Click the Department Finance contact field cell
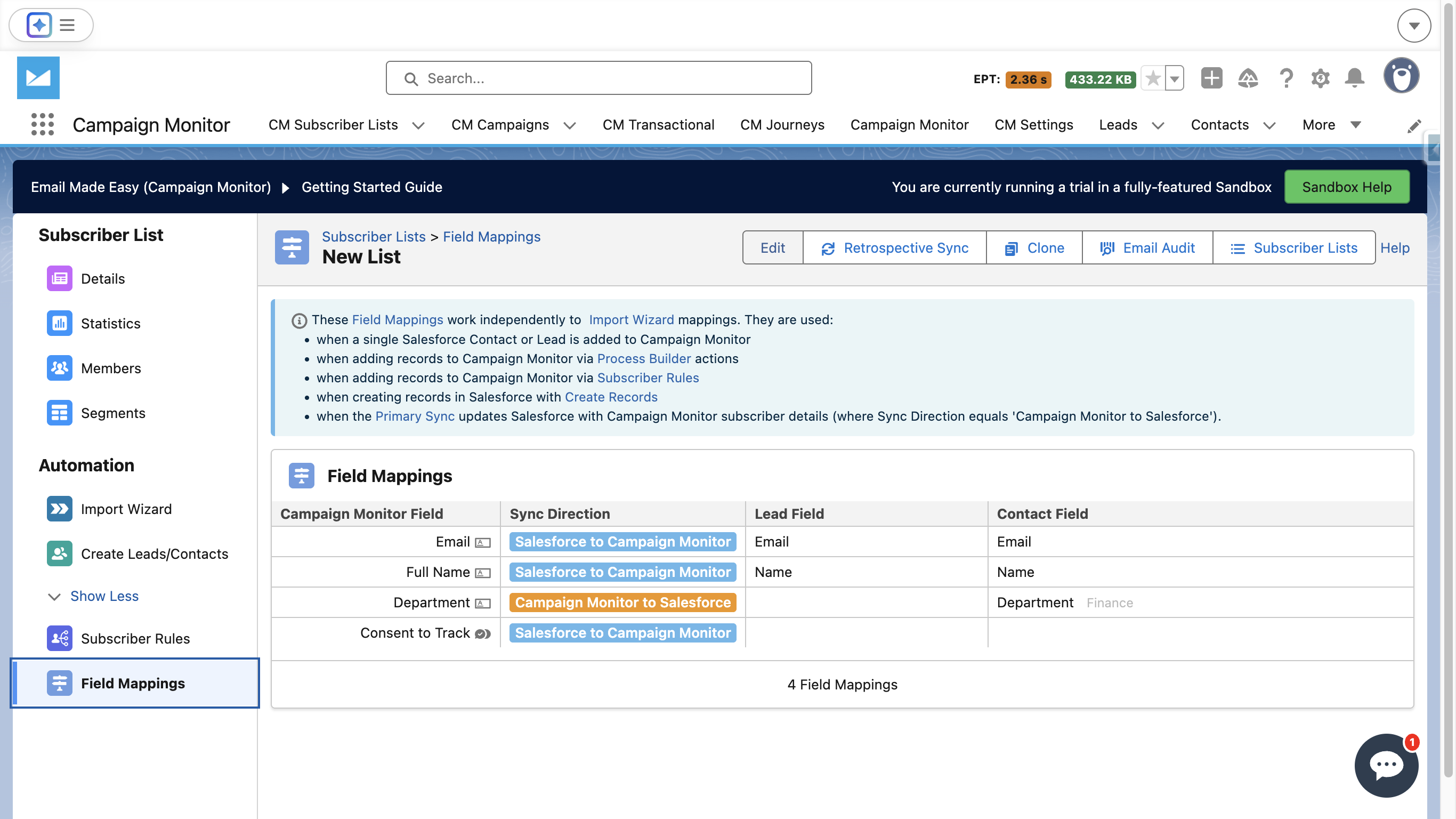 click(x=1200, y=603)
